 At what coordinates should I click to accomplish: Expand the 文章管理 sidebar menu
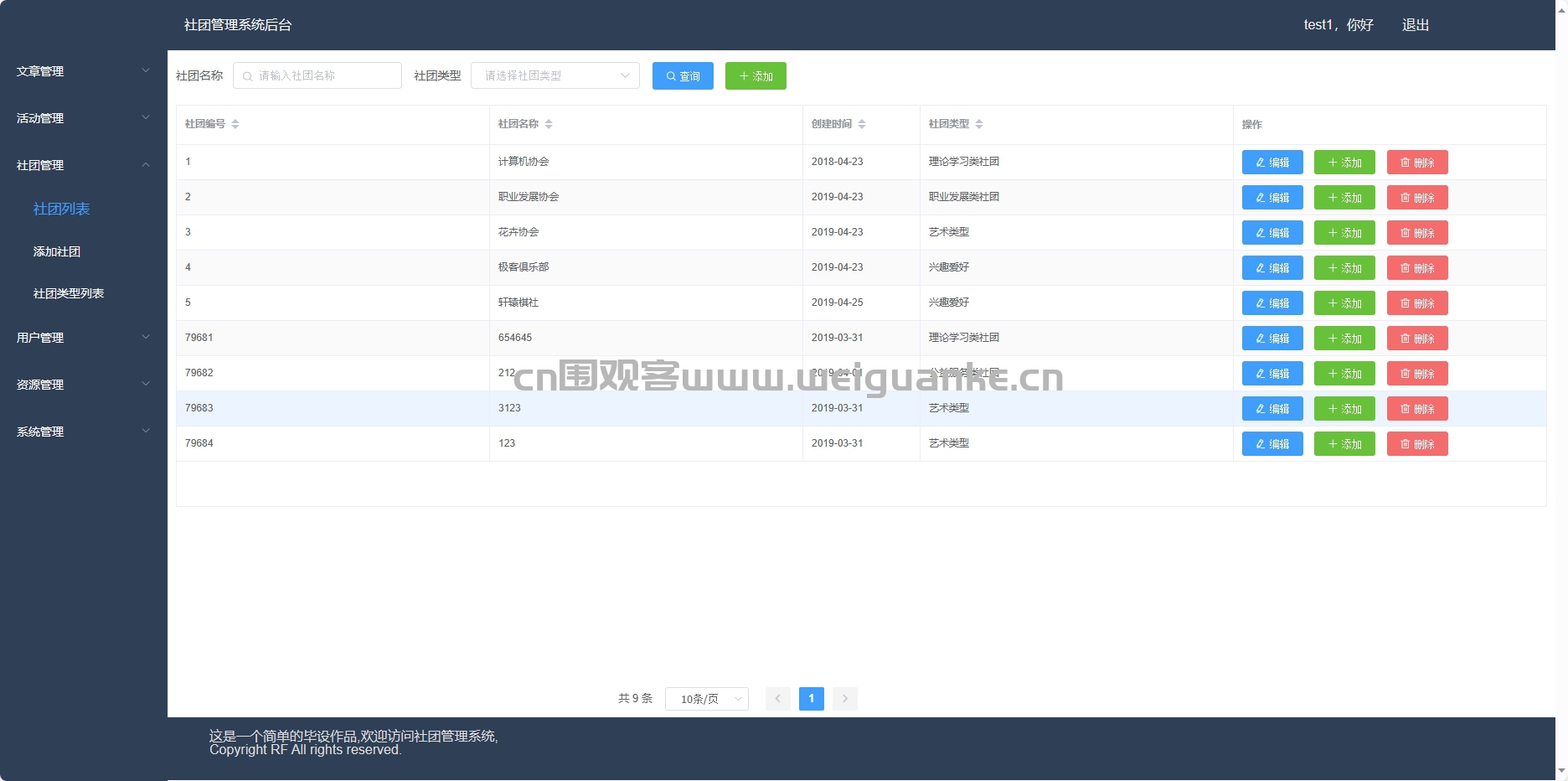tap(84, 71)
